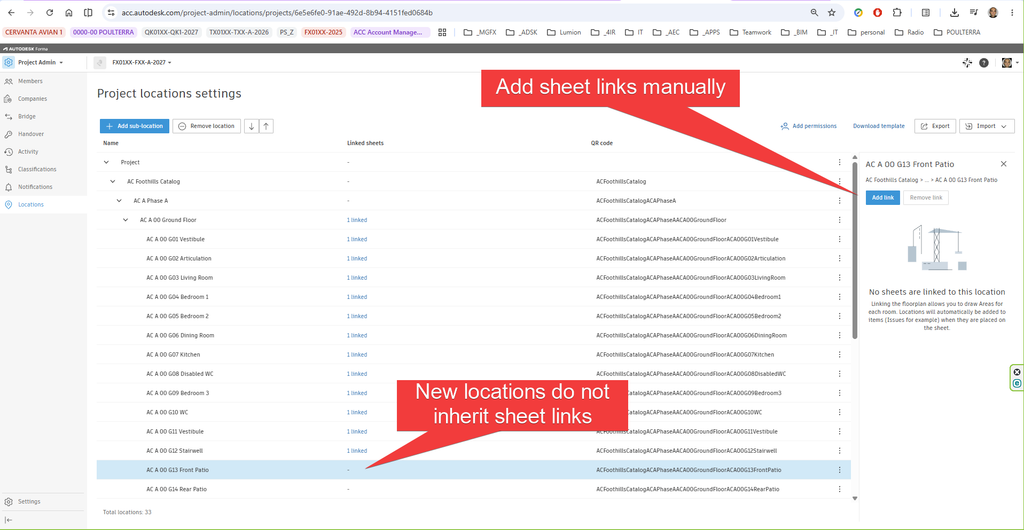Screen dimensions: 1024x530
Task: Open more options for G06 Dining Room
Action: point(840,335)
